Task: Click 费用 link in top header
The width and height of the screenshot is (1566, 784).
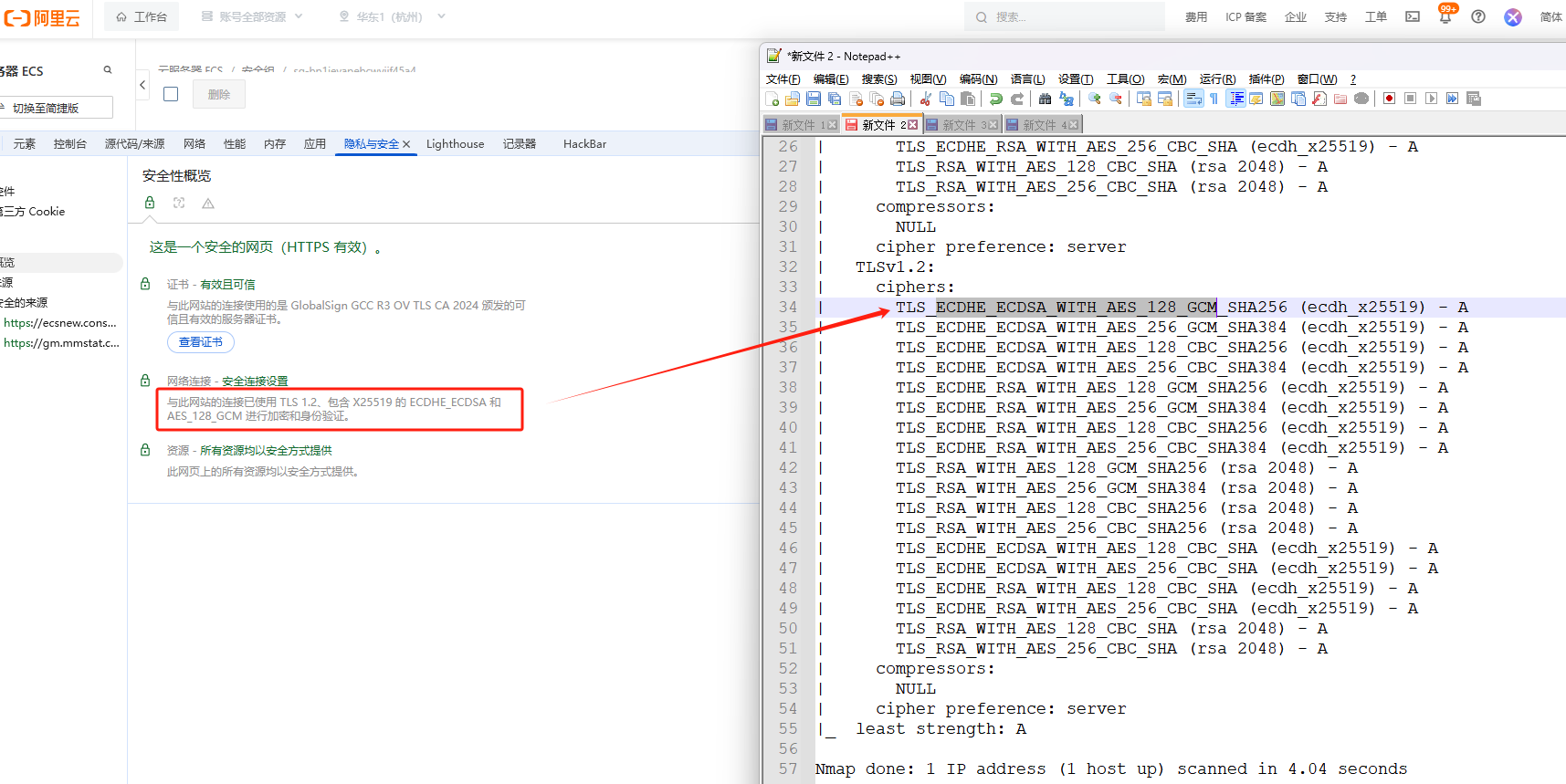Action: [x=1196, y=16]
